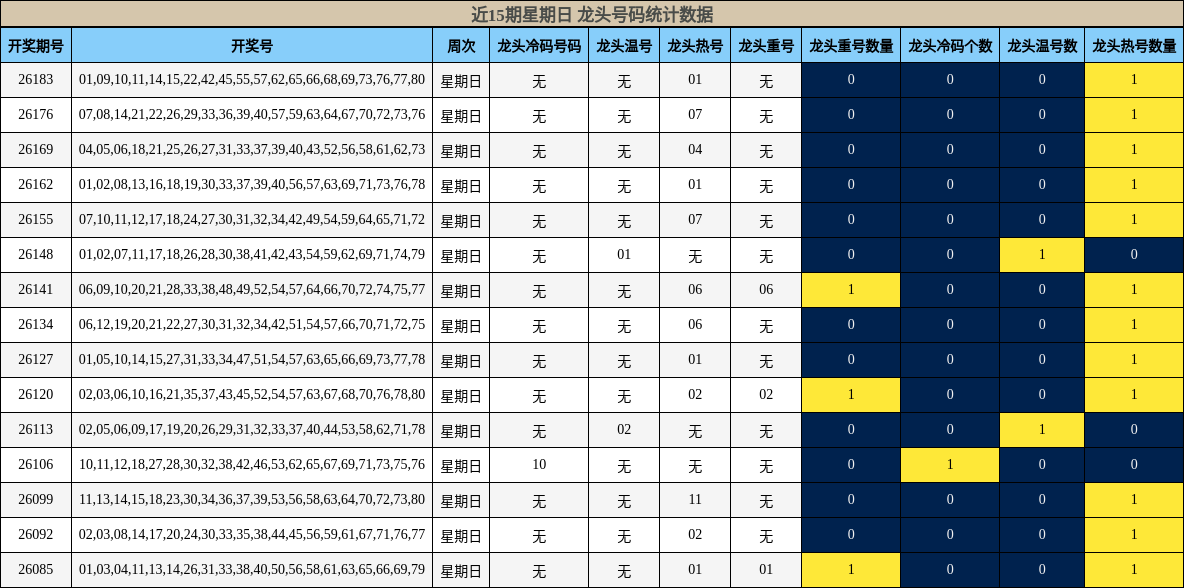Click draw numbers of issue 26183

[252, 80]
